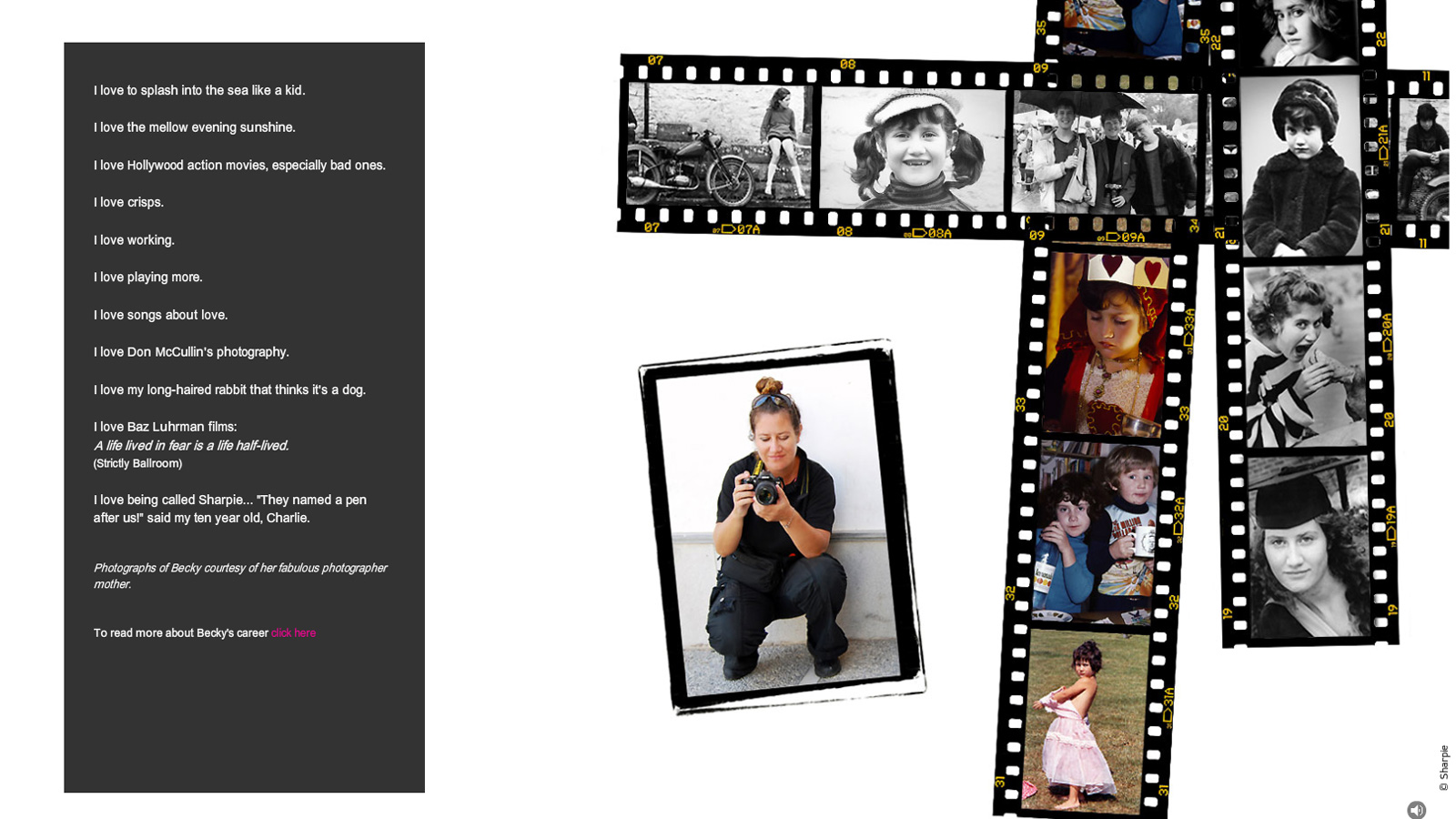Select the graduation cap portrait photo
The width and height of the screenshot is (1456, 819).
(x=1309, y=546)
